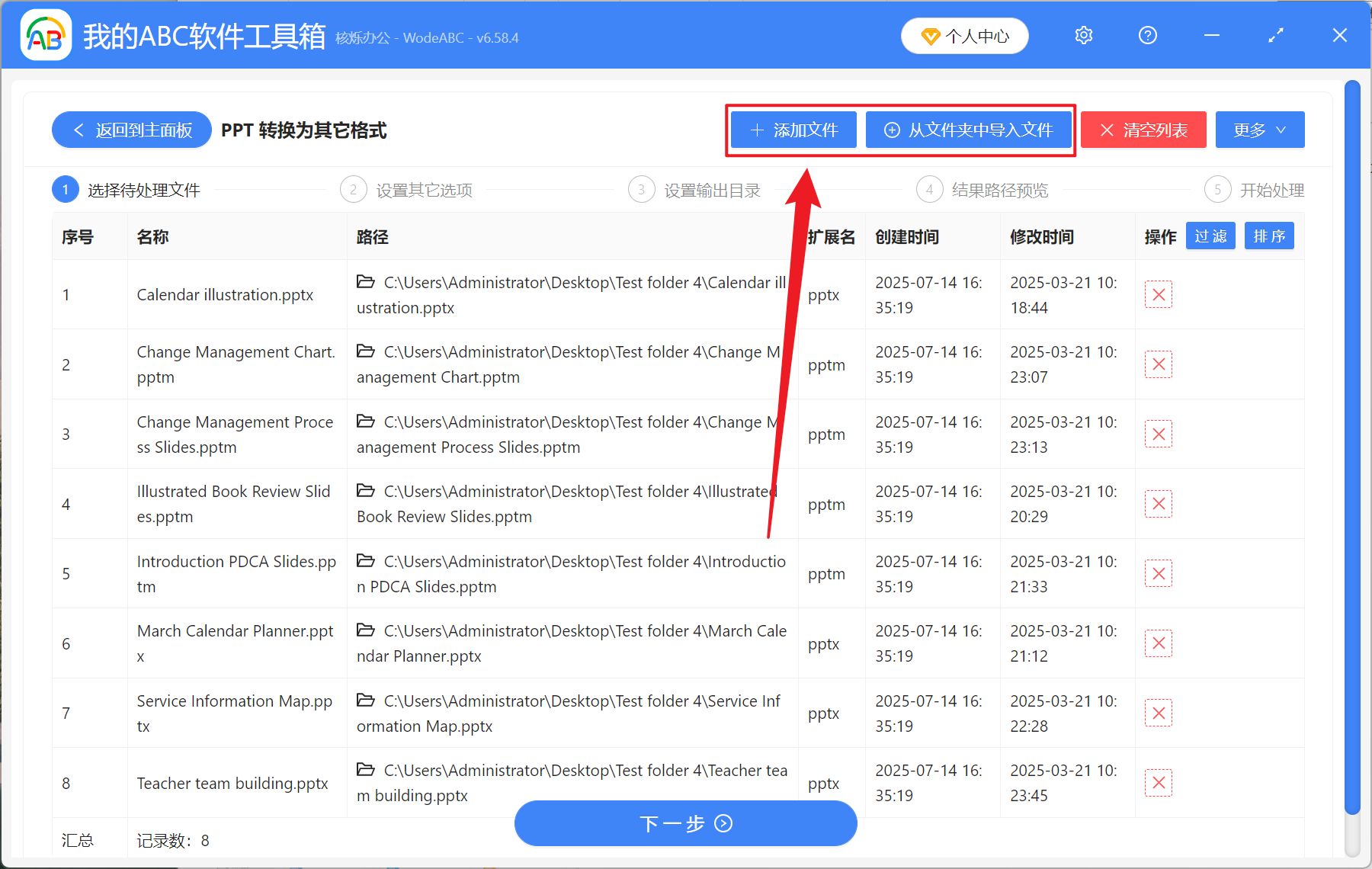
Task: Remove Service Information Map.pptx using its red X
Action: point(1158,713)
